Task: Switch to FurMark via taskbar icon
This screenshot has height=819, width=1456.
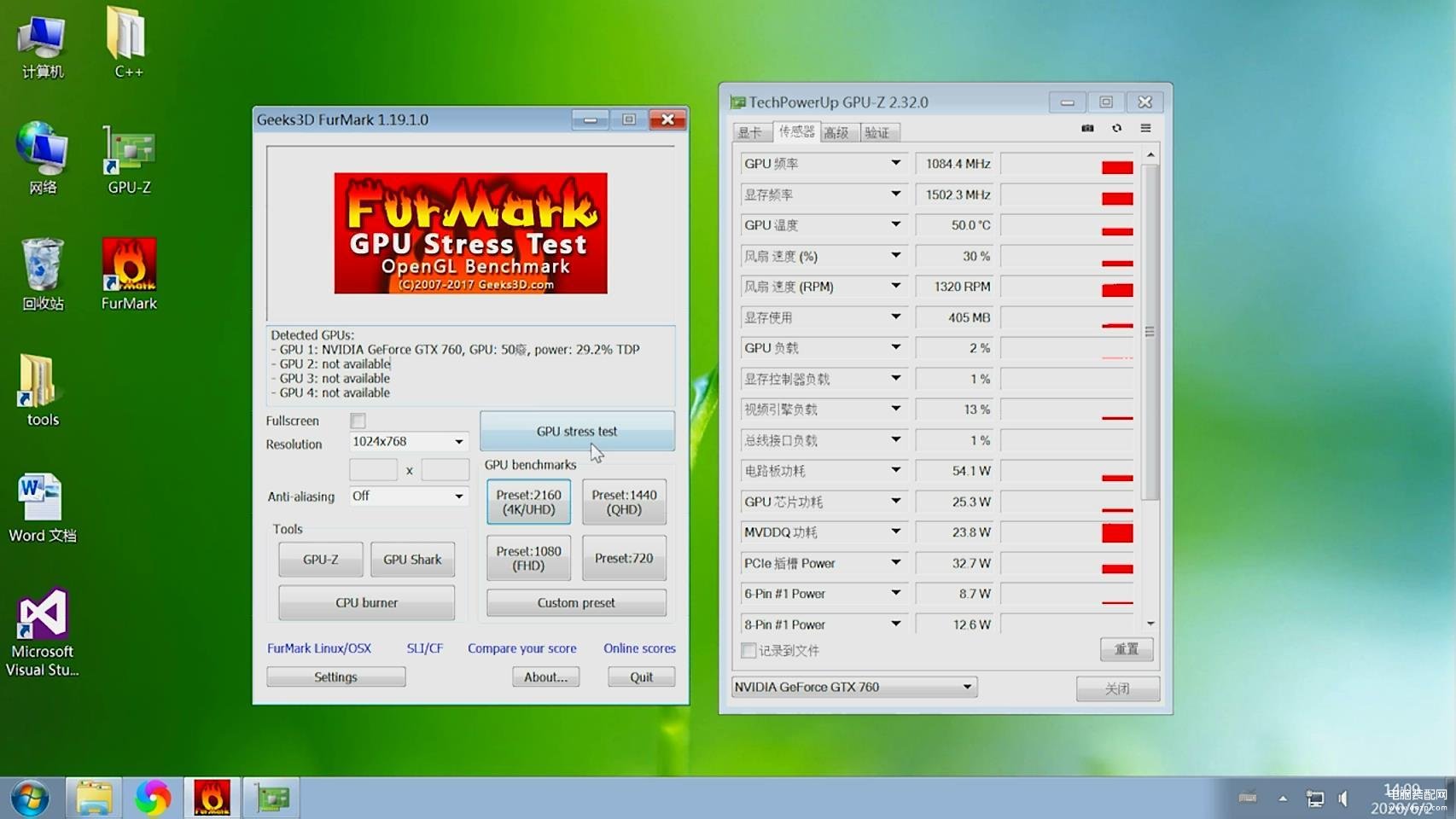Action: [x=212, y=799]
